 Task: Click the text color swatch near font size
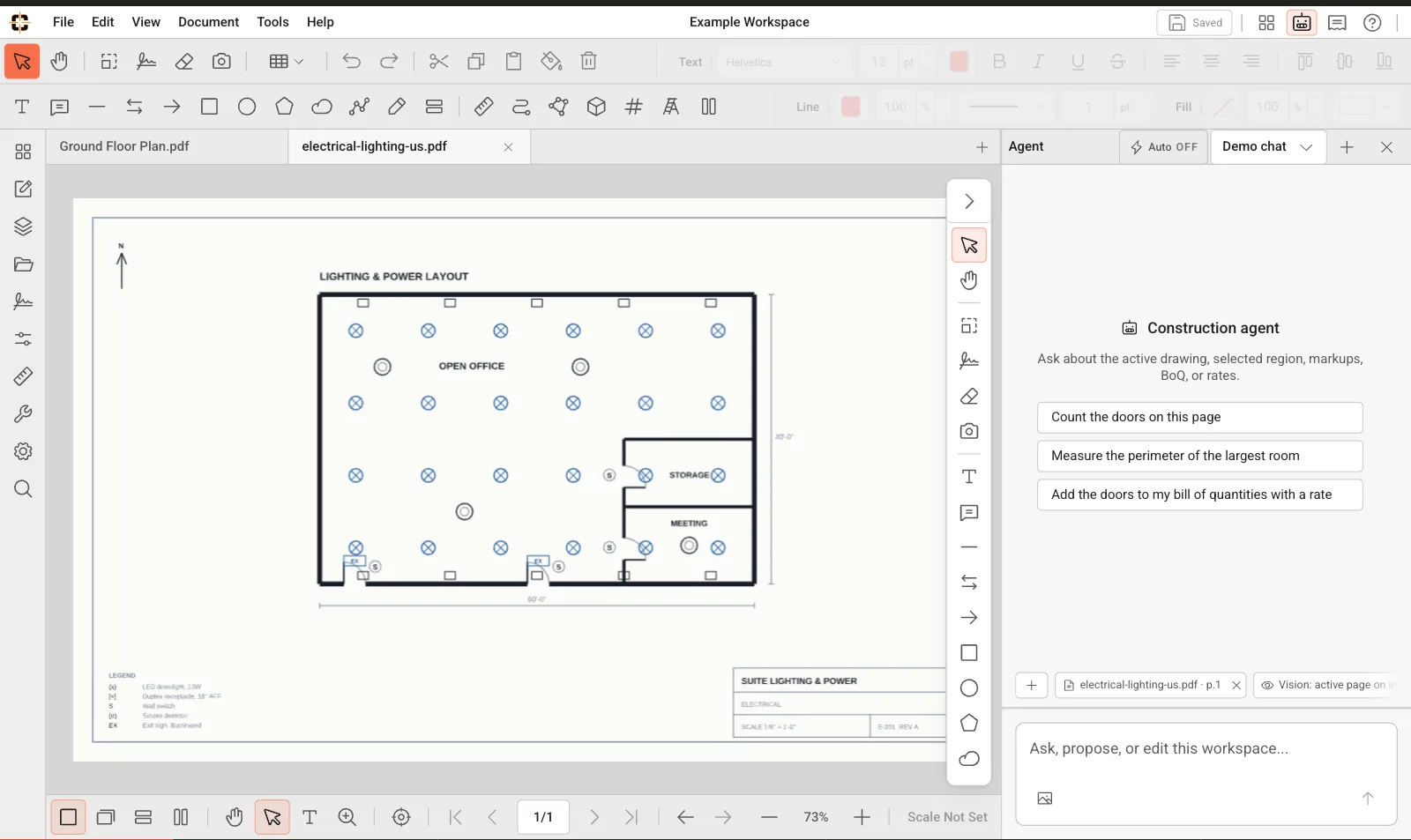point(959,62)
